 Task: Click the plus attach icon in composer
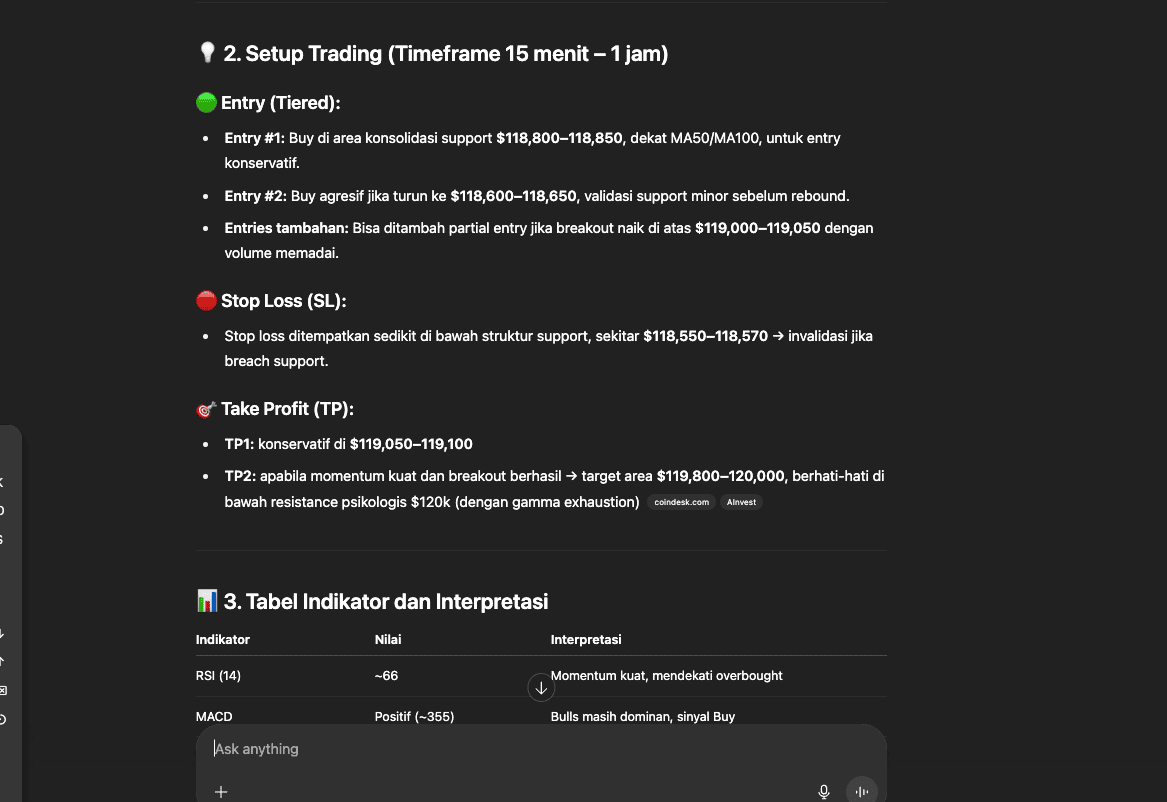(221, 792)
